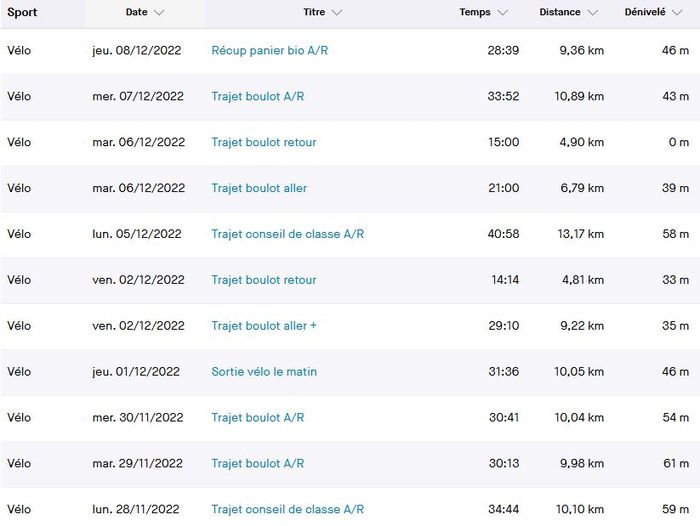
Task: Open Trajet boulot A/R from 30/11/2022
Action: pyautogui.click(x=257, y=418)
